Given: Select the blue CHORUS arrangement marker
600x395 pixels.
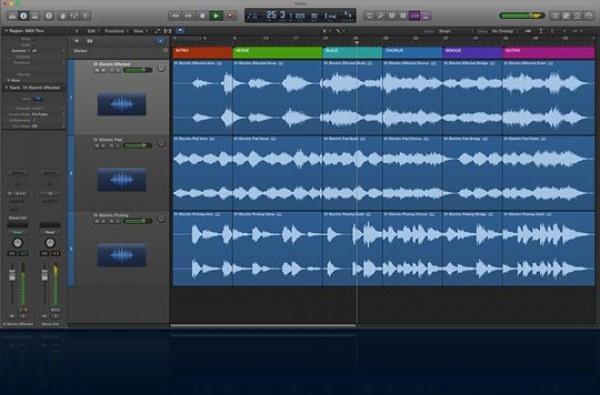Looking at the screenshot, I should pos(412,53).
